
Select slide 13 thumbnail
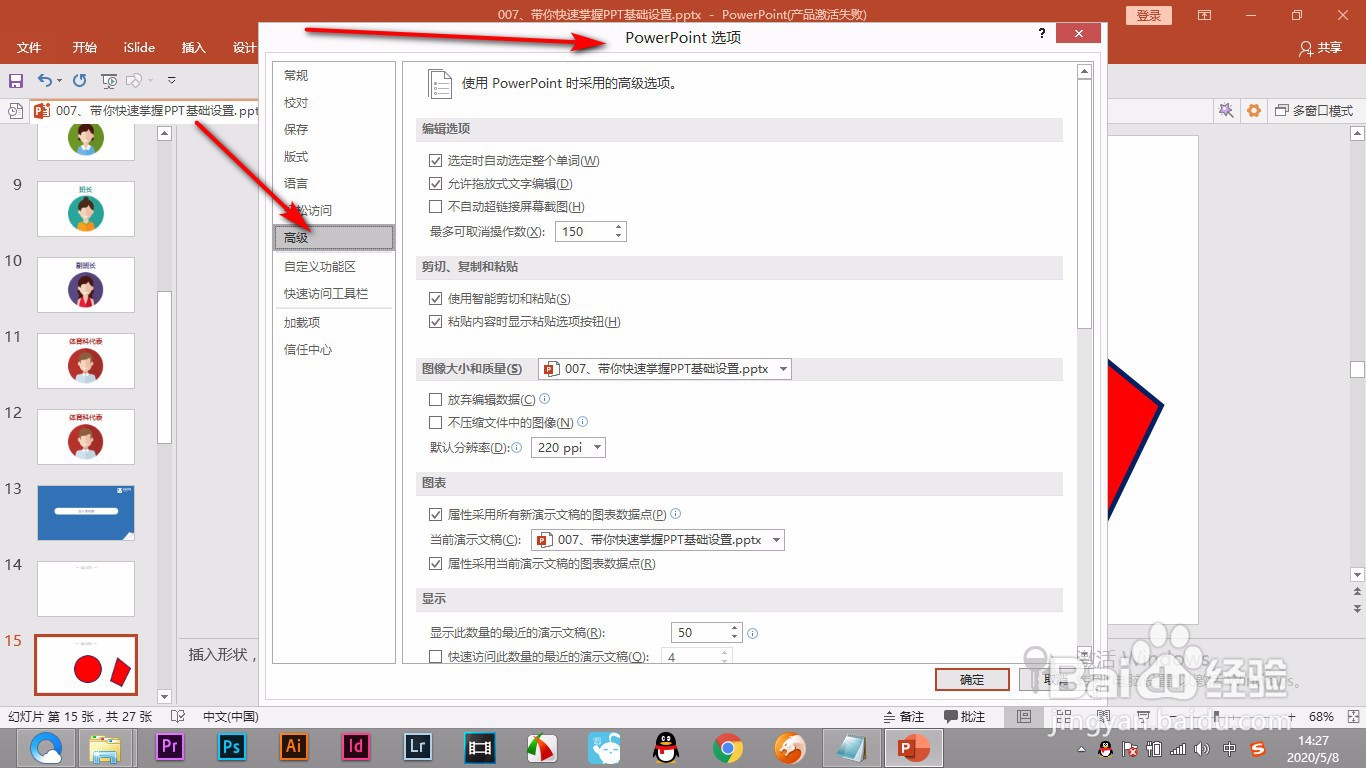pyautogui.click(x=86, y=512)
